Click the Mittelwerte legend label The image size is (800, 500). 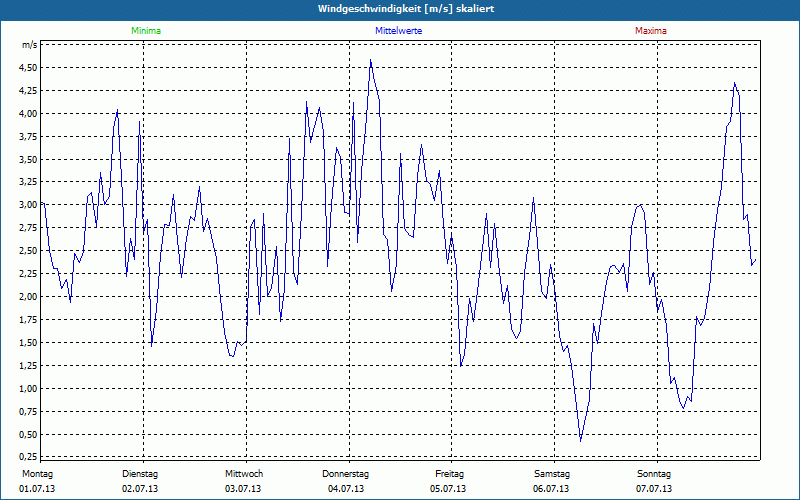[398, 31]
